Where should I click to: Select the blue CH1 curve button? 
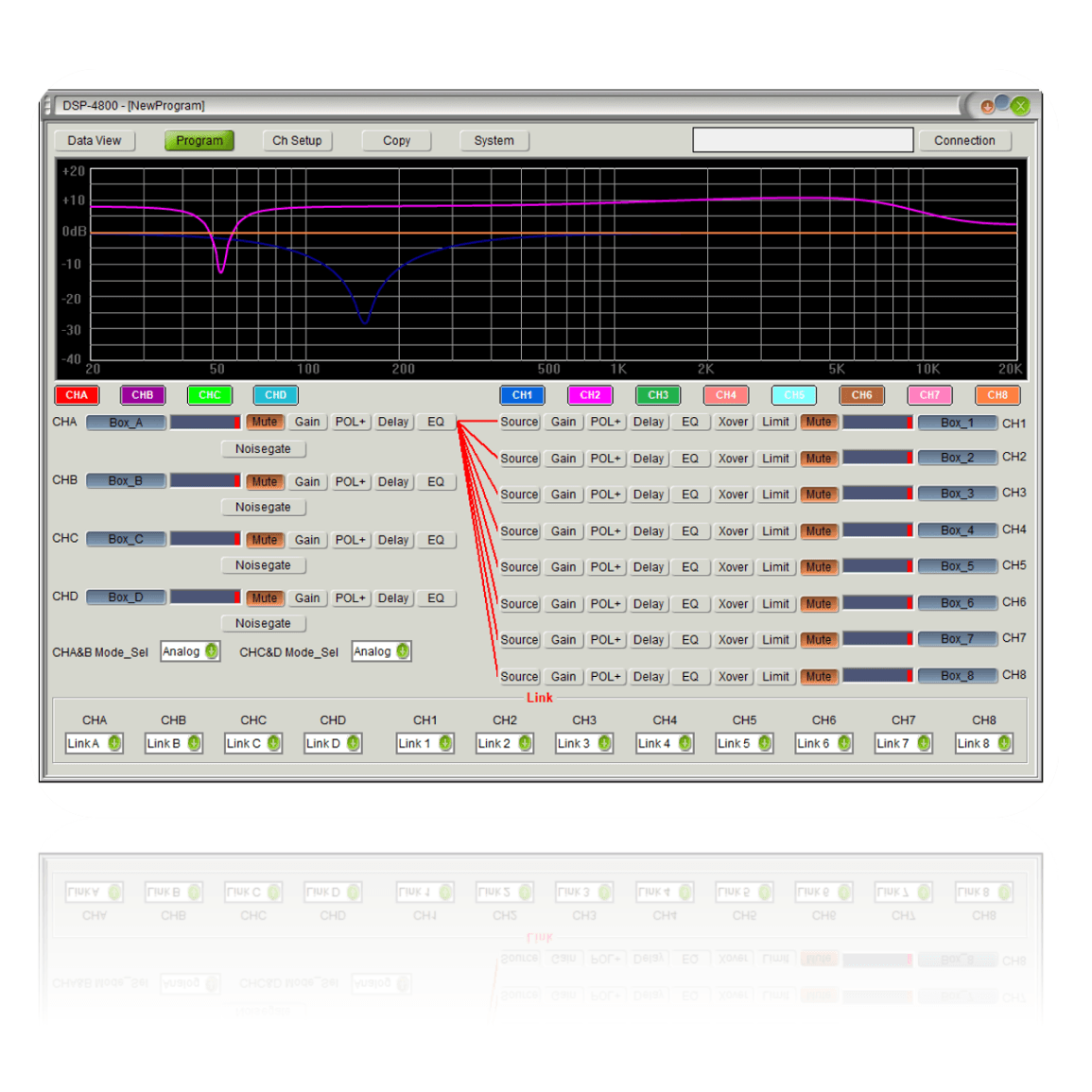(x=522, y=395)
